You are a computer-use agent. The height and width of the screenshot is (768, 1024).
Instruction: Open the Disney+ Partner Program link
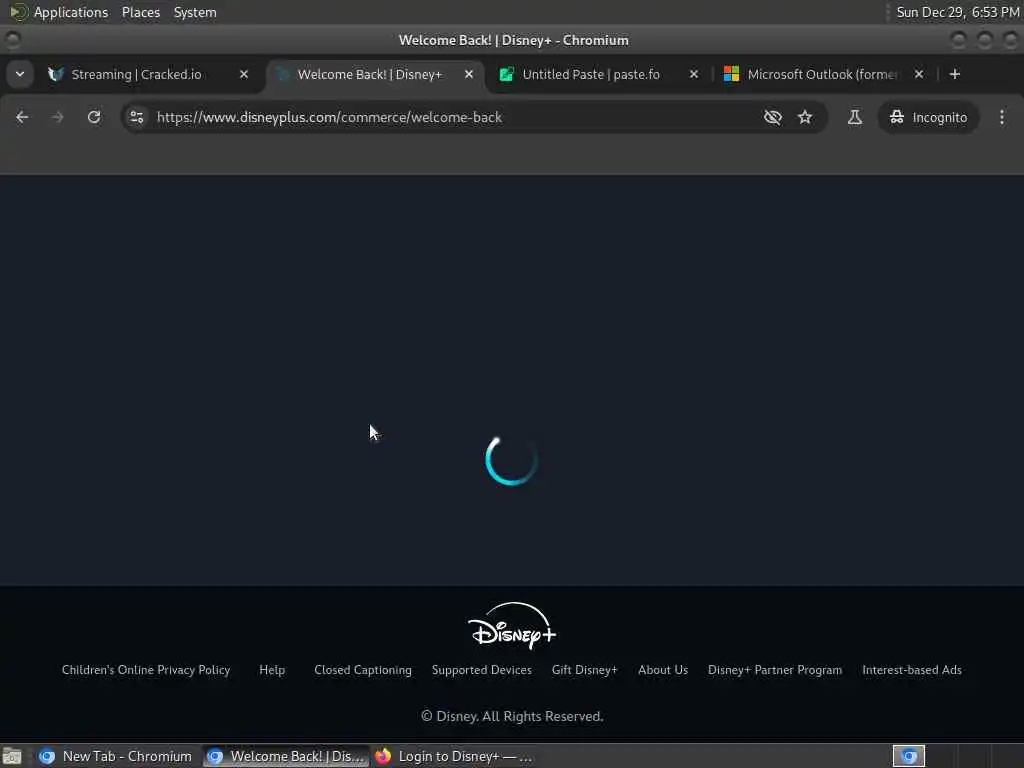point(775,670)
